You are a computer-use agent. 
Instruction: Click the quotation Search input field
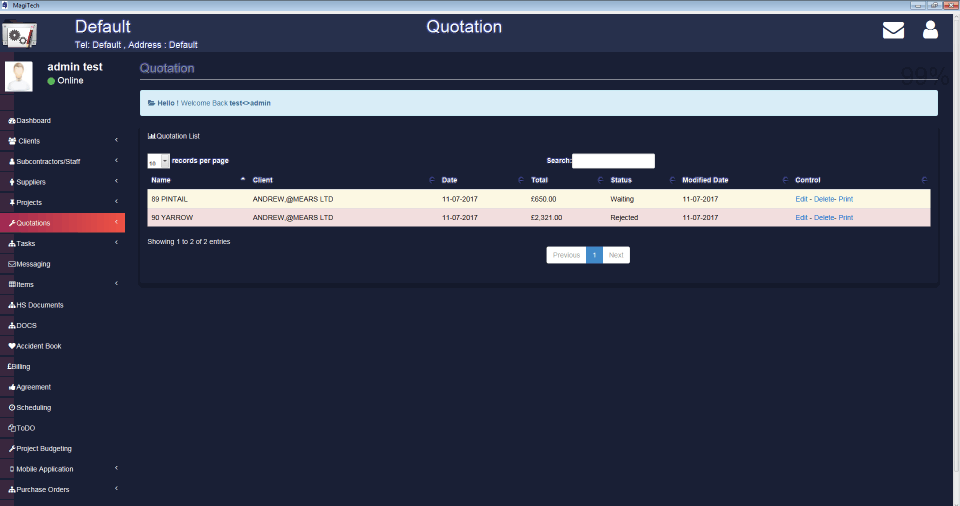point(613,161)
